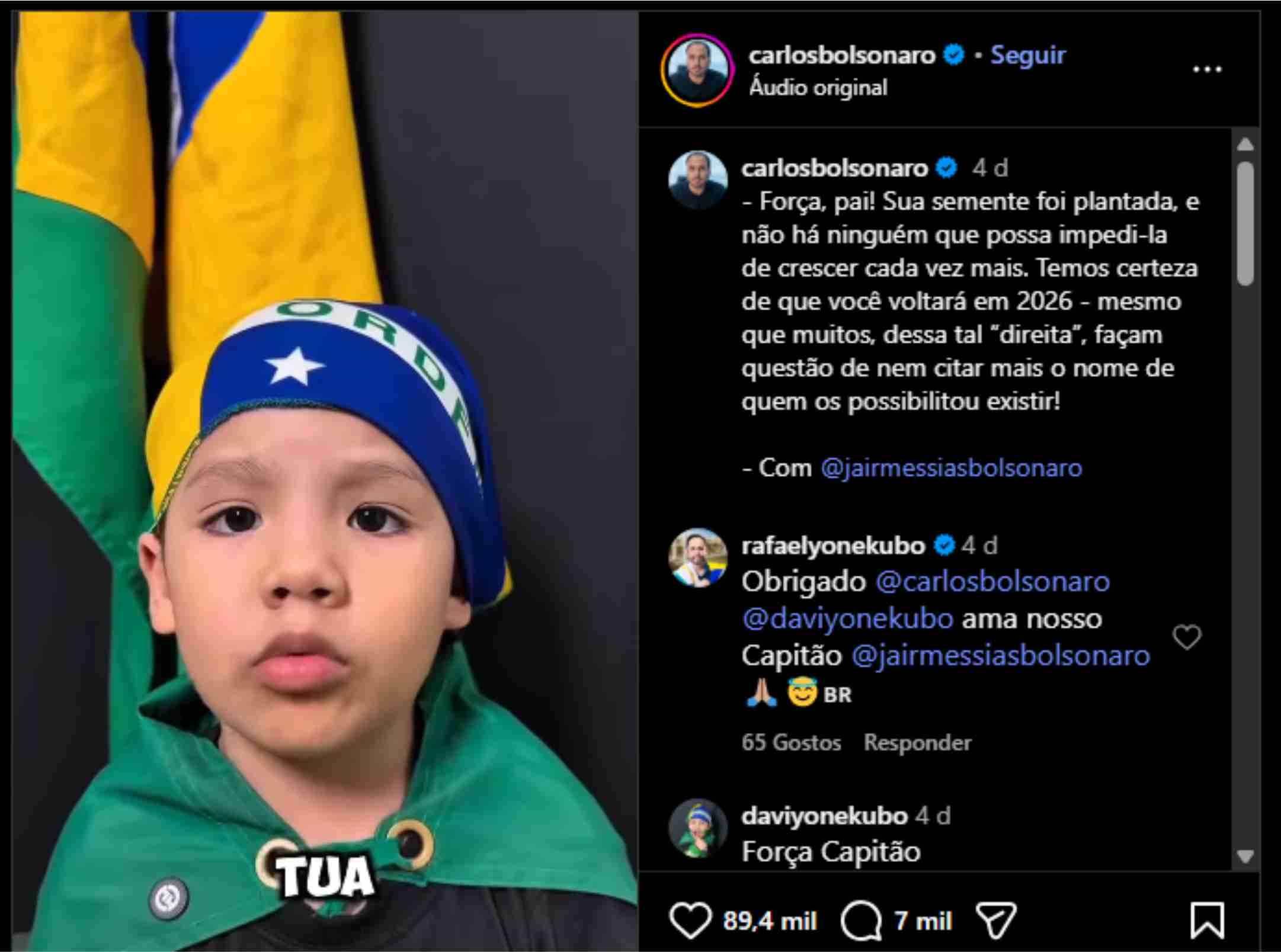The height and width of the screenshot is (952, 1281).
Task: Click the comments scrollbar thumb
Action: (x=1245, y=223)
